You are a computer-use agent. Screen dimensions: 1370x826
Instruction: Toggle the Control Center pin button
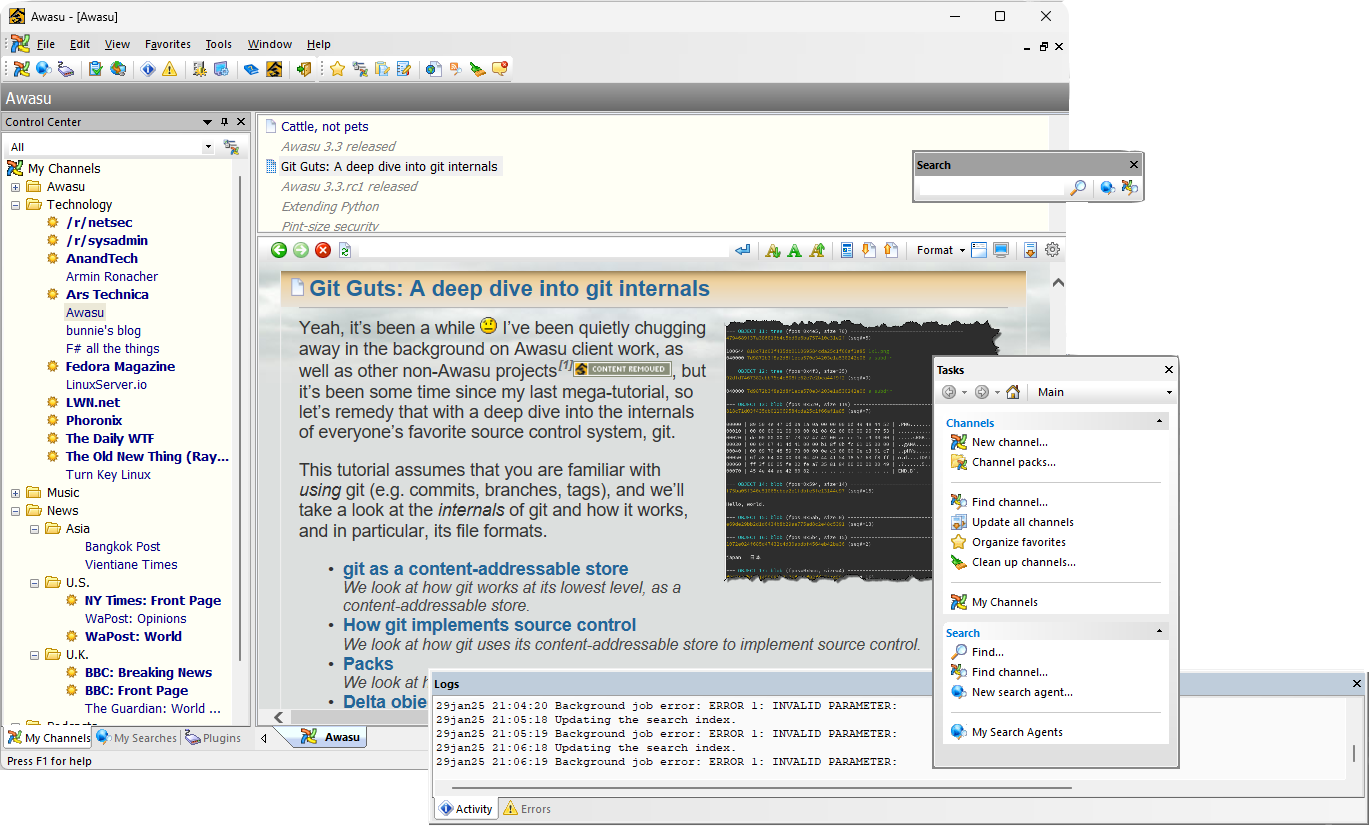225,122
